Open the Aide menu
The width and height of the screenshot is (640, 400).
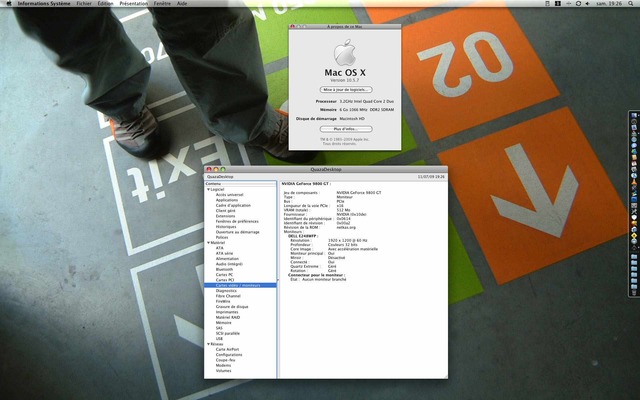[x=182, y=3]
